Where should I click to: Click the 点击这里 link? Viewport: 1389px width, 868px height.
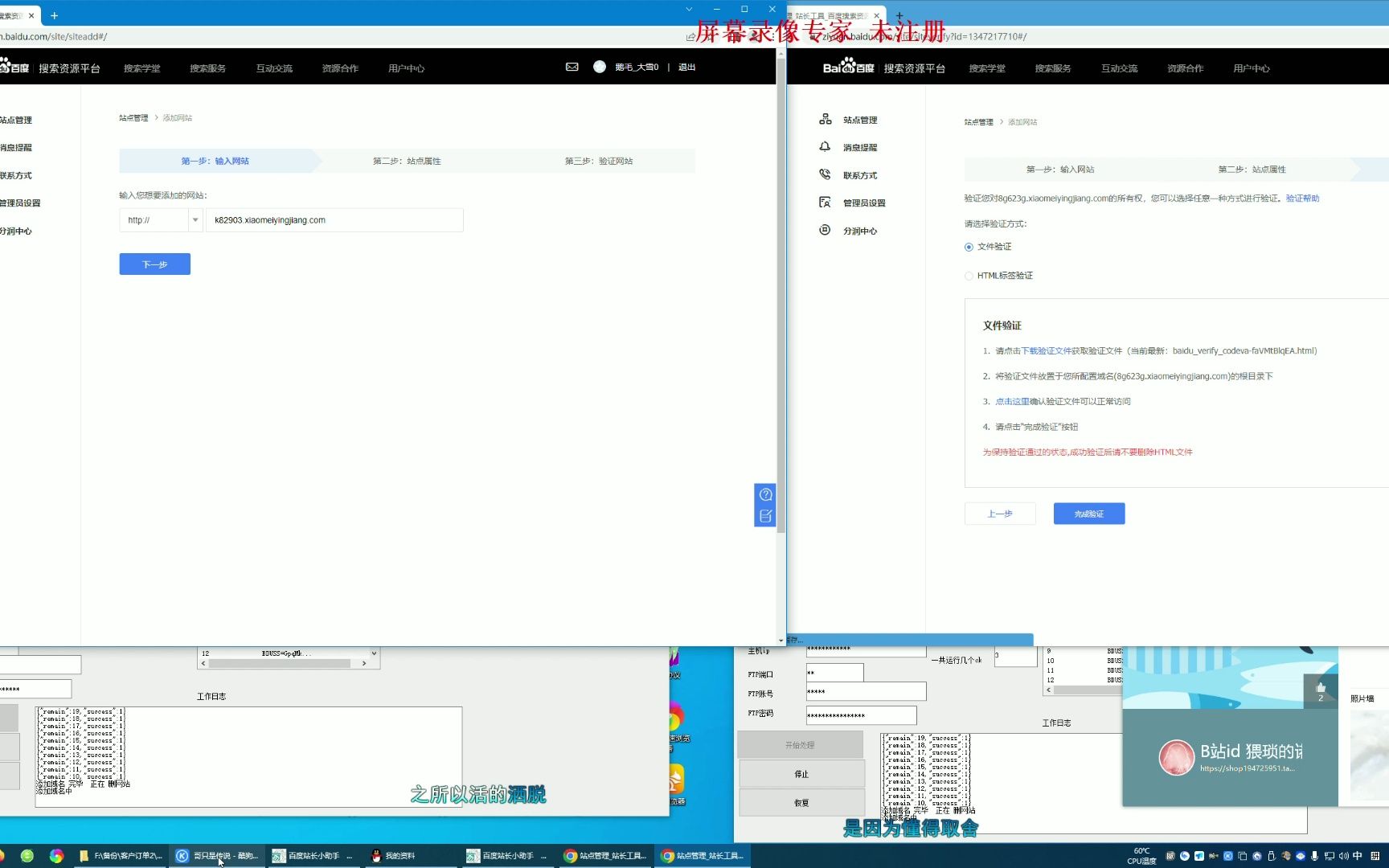(x=1012, y=401)
